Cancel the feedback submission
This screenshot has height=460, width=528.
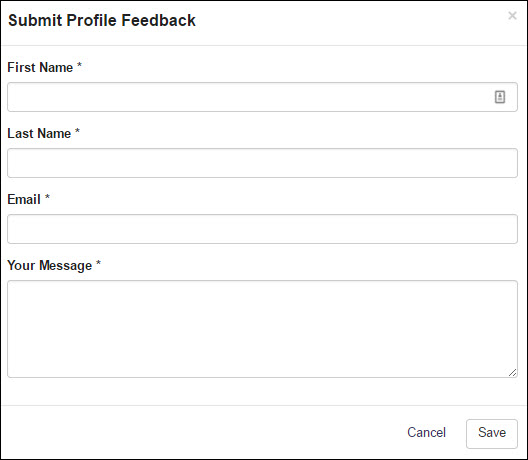tap(426, 432)
